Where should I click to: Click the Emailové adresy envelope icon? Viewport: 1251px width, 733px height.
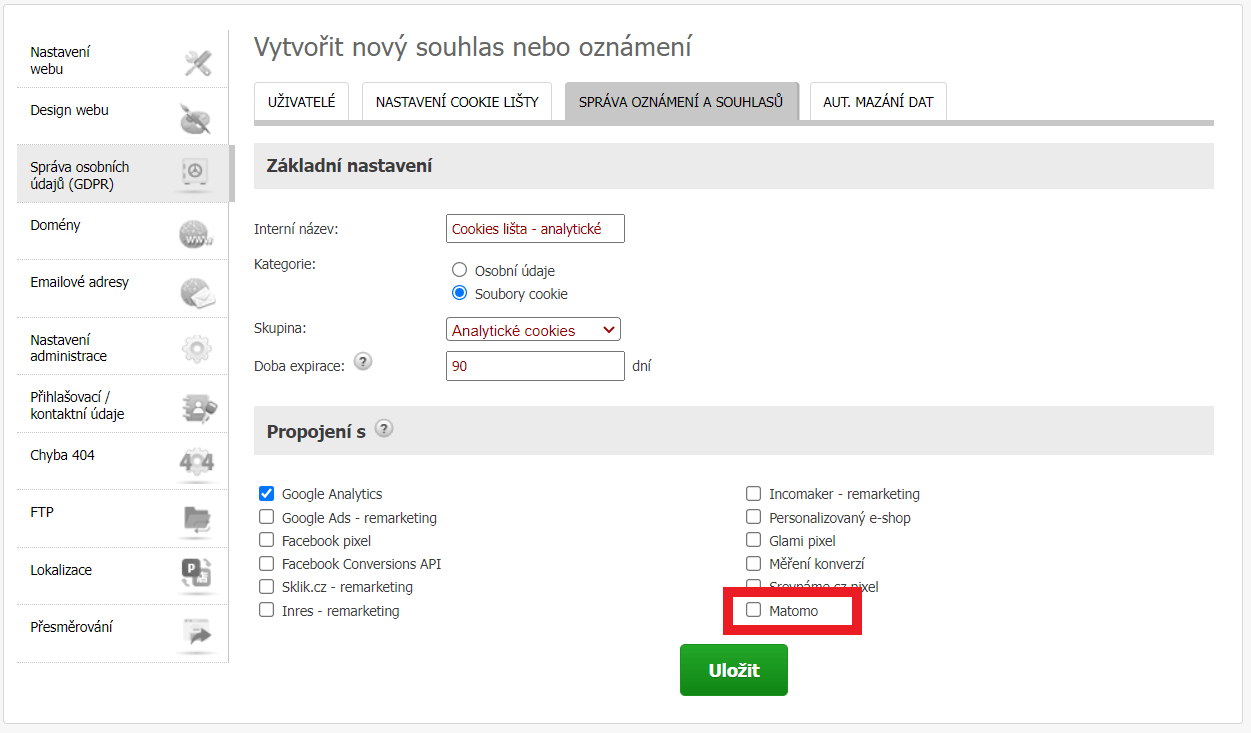pos(197,292)
